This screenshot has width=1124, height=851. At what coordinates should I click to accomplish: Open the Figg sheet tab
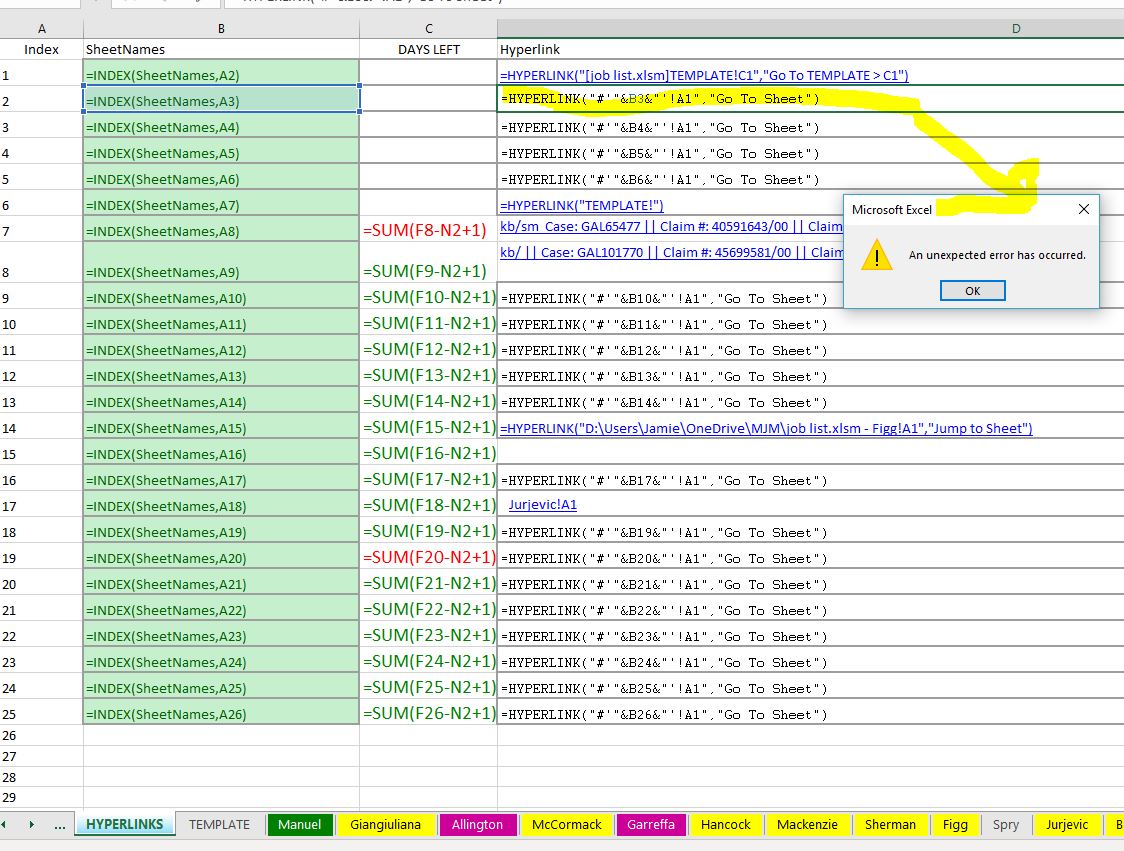coord(955,824)
